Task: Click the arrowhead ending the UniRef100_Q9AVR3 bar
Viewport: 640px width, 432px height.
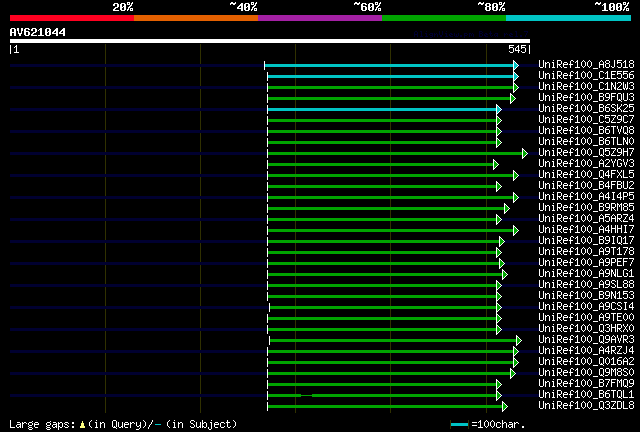Action: coord(519,340)
